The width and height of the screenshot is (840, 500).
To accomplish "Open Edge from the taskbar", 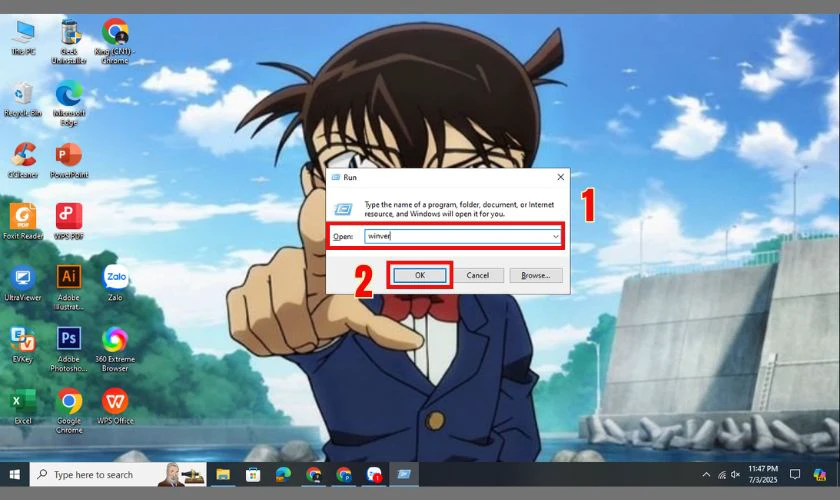I will [283, 474].
